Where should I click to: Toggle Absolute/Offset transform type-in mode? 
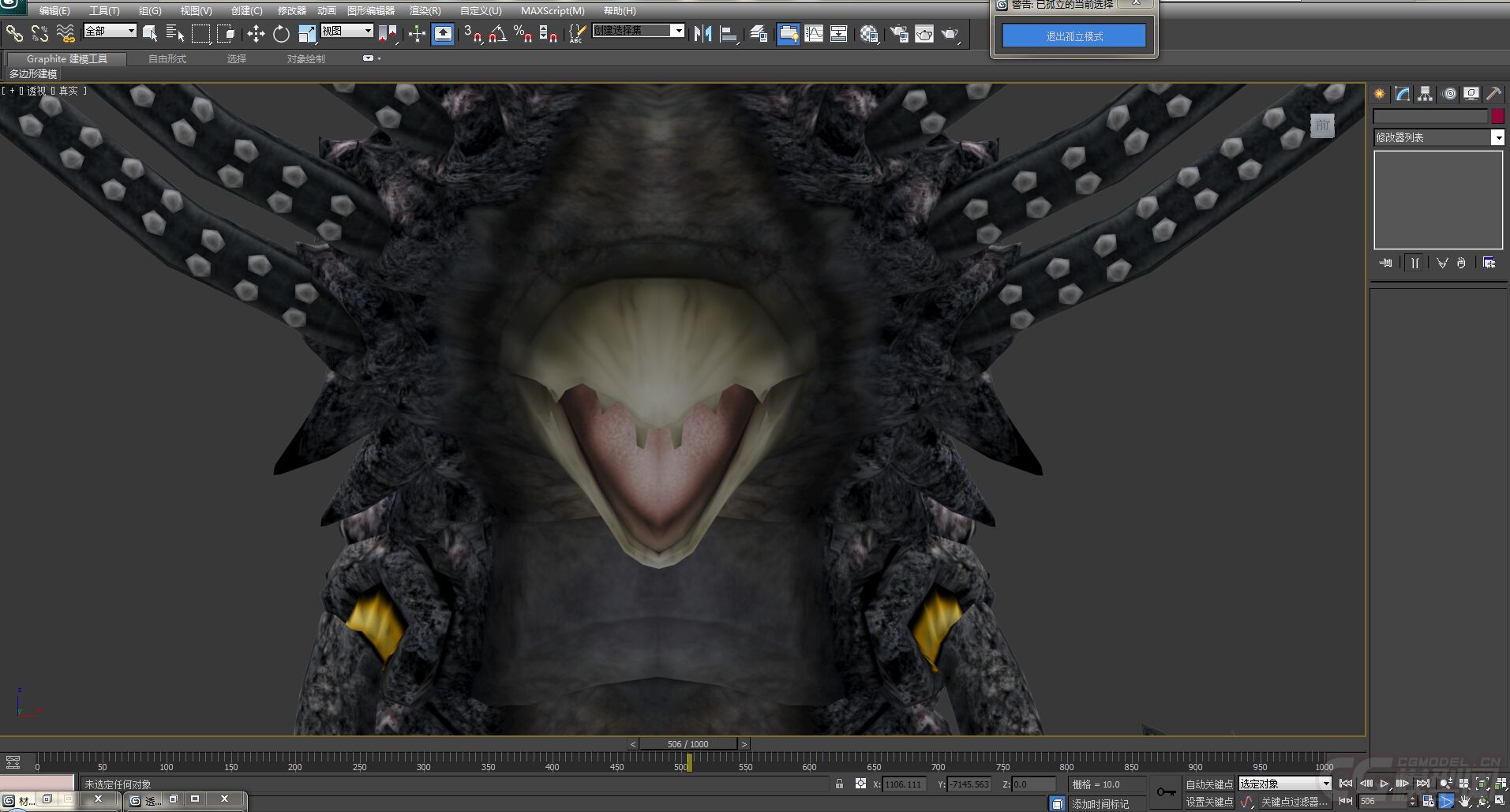coord(860,784)
